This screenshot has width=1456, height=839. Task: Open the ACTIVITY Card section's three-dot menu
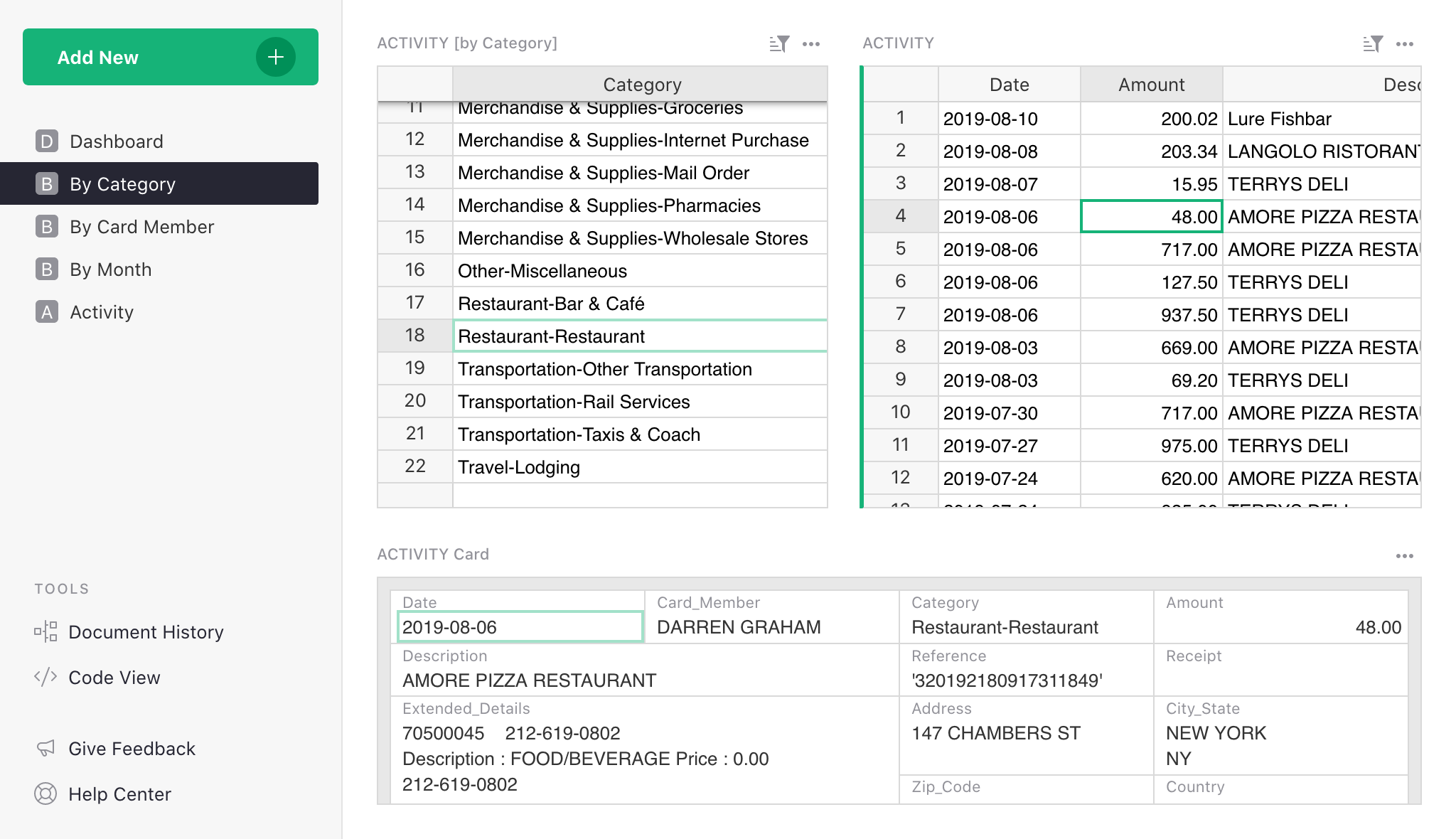[x=1405, y=556]
